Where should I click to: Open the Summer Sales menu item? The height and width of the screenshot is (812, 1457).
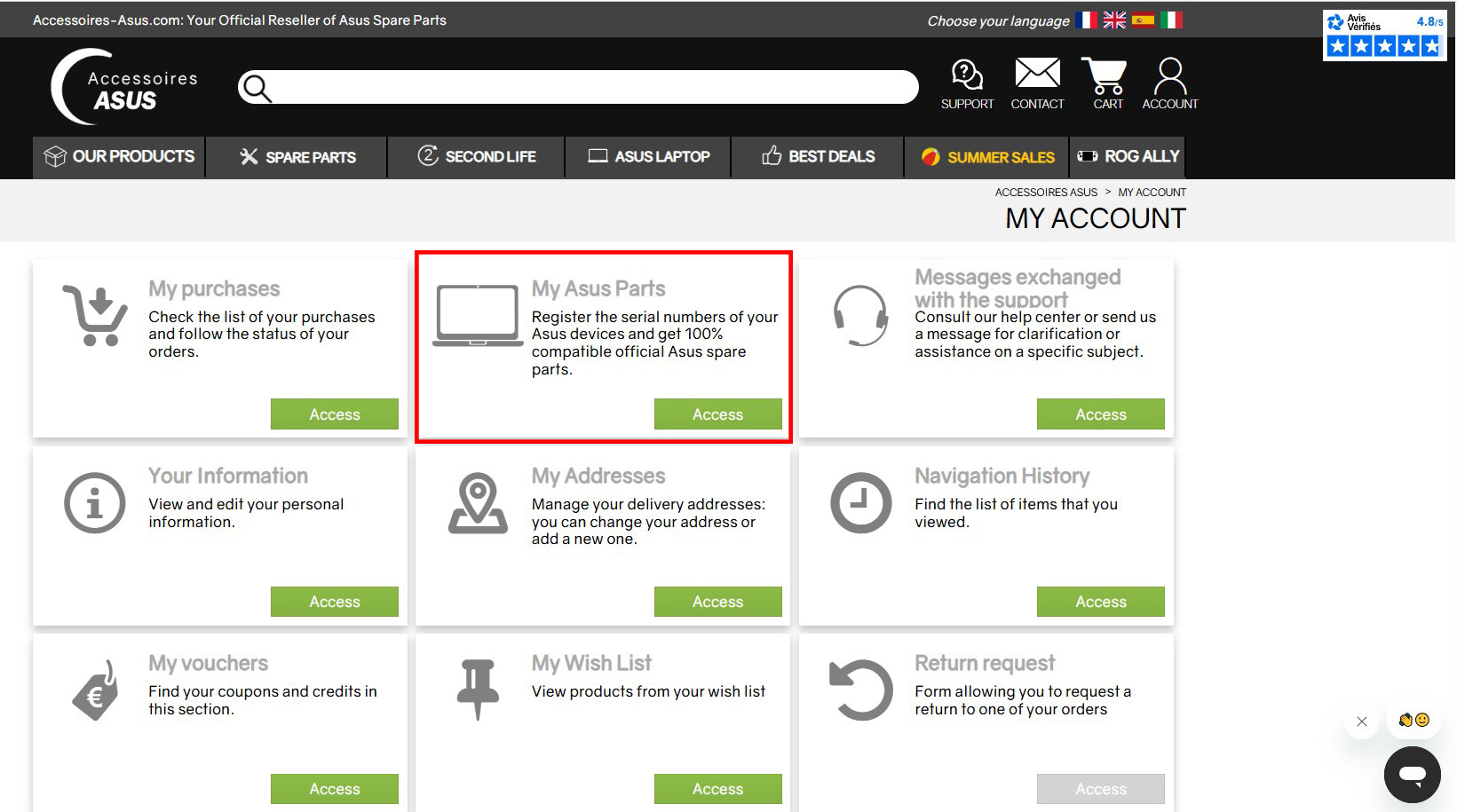pos(987,157)
